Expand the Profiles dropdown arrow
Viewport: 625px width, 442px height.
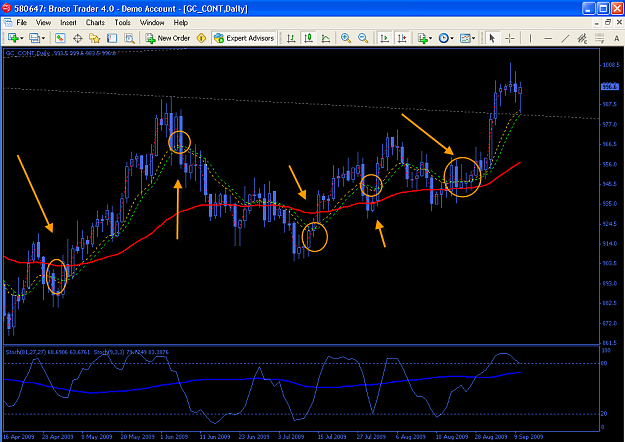point(43,38)
